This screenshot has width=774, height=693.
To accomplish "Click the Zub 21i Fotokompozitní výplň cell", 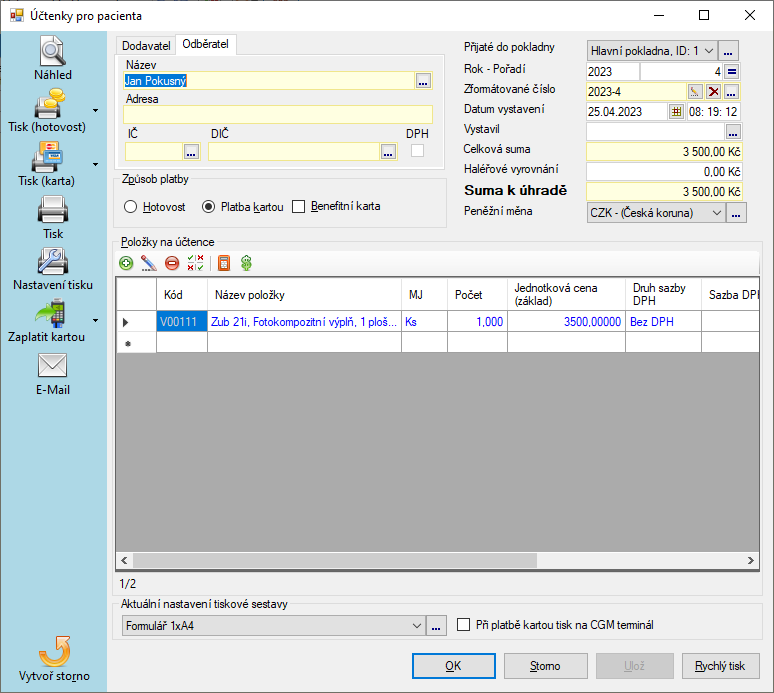I will point(304,322).
